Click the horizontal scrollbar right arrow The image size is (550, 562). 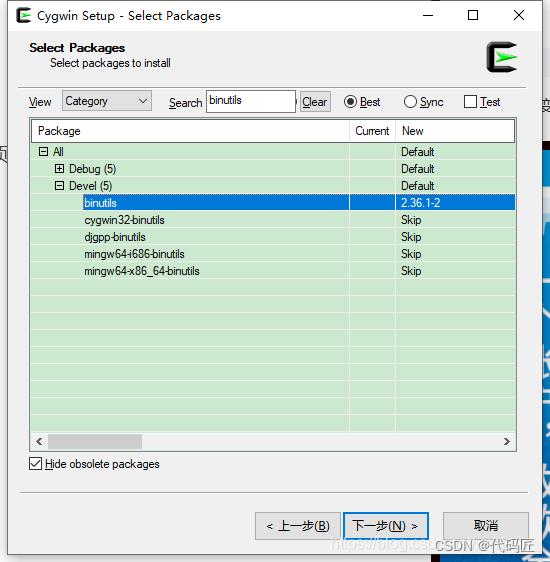507,442
